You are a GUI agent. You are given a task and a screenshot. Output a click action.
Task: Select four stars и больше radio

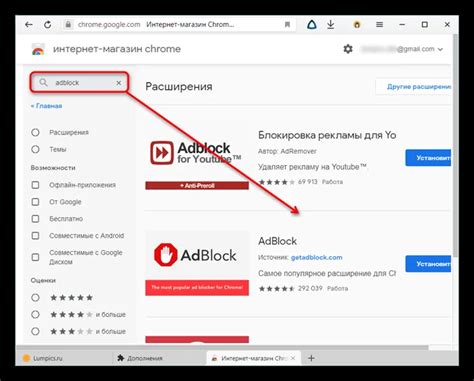(x=35, y=314)
